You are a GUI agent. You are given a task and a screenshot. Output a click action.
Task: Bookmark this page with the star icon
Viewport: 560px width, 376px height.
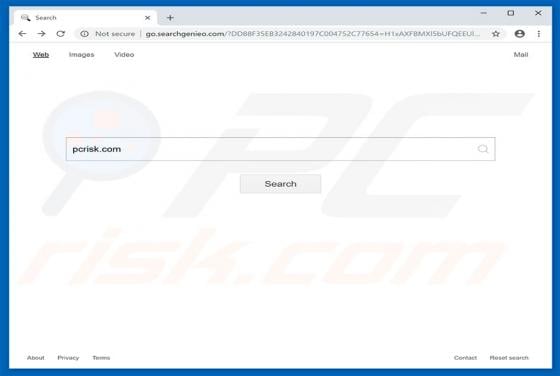[496, 34]
